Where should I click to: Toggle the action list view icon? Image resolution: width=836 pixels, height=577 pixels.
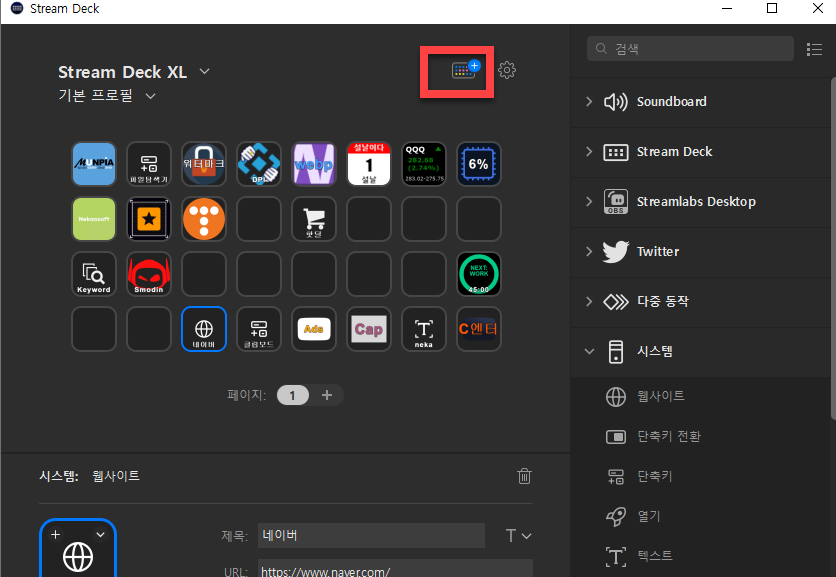click(814, 50)
